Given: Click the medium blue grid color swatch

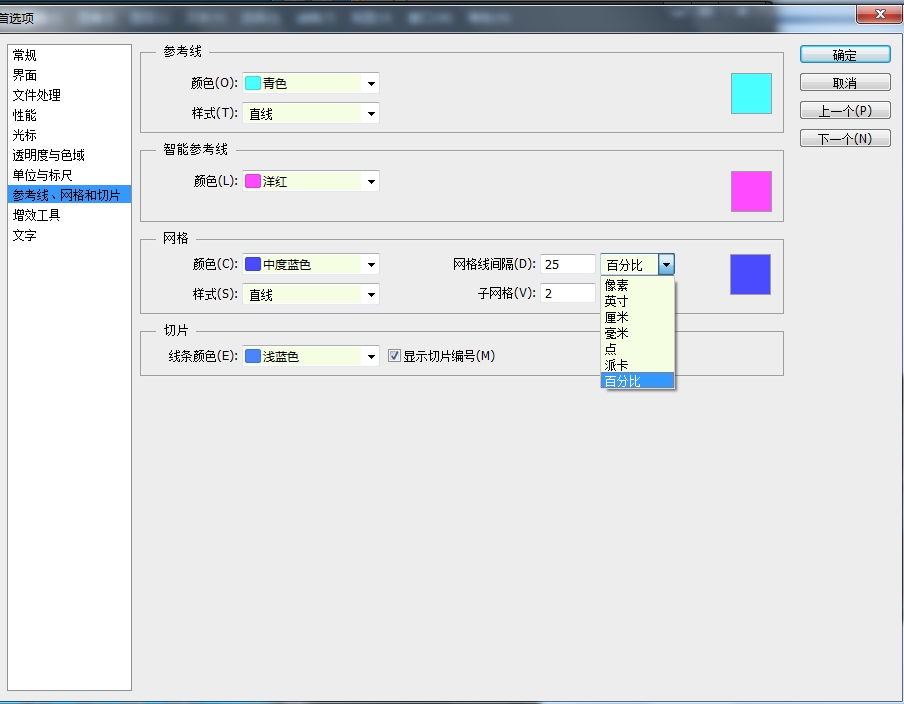Looking at the screenshot, I should tap(750, 274).
